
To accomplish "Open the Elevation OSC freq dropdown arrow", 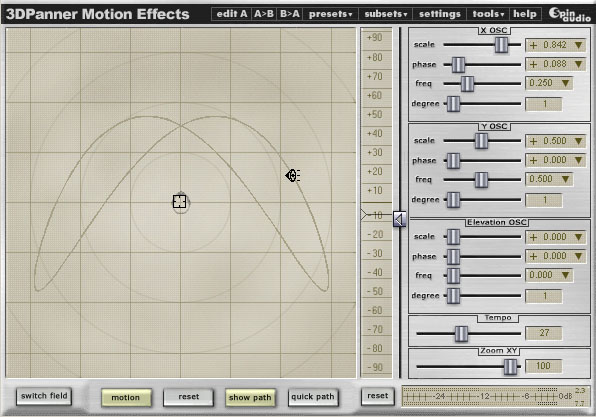I will [565, 275].
